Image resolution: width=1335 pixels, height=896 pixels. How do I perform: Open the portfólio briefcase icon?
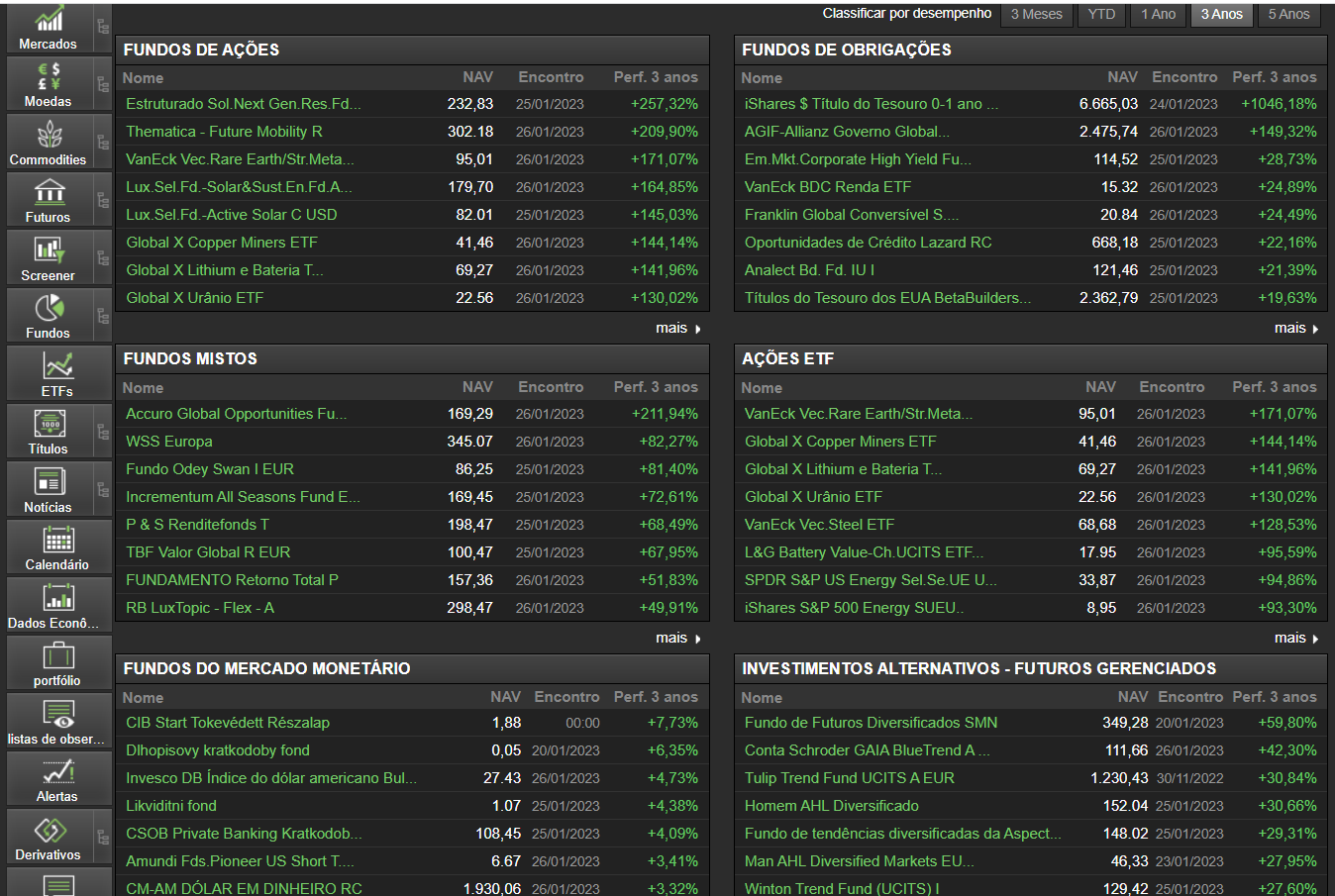pos(57,654)
